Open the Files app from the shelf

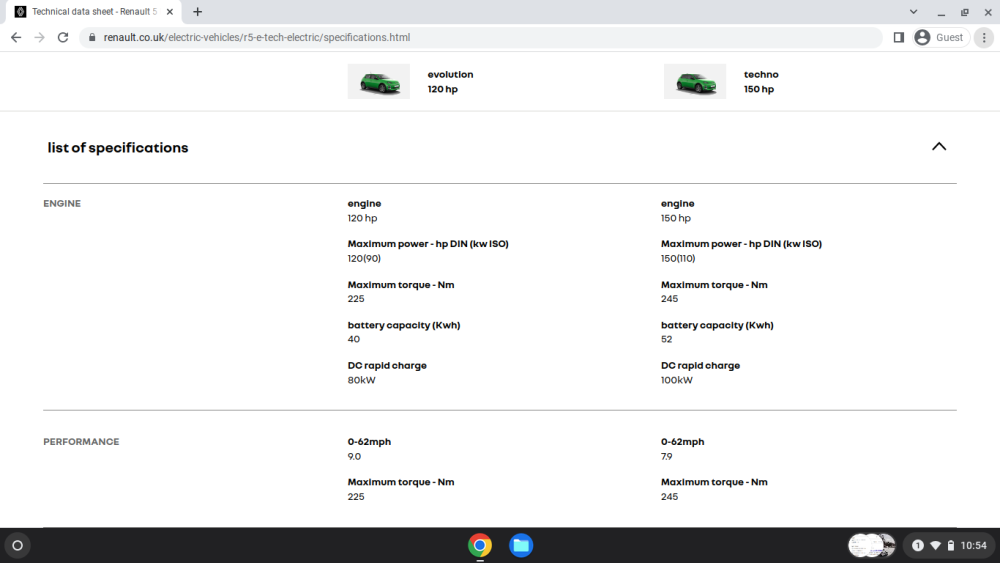tap(521, 545)
